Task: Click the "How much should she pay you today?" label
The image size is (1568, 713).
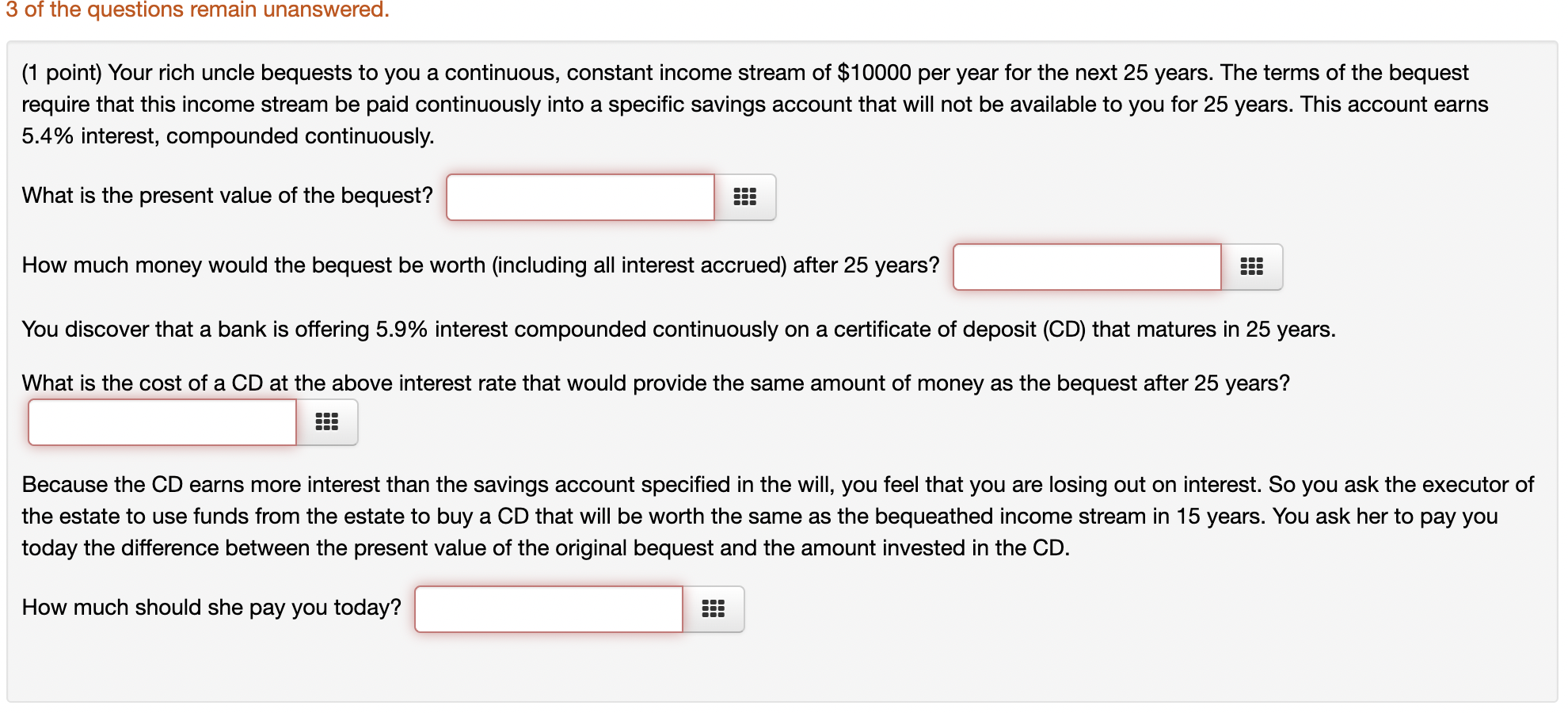Action: pyautogui.click(x=211, y=607)
